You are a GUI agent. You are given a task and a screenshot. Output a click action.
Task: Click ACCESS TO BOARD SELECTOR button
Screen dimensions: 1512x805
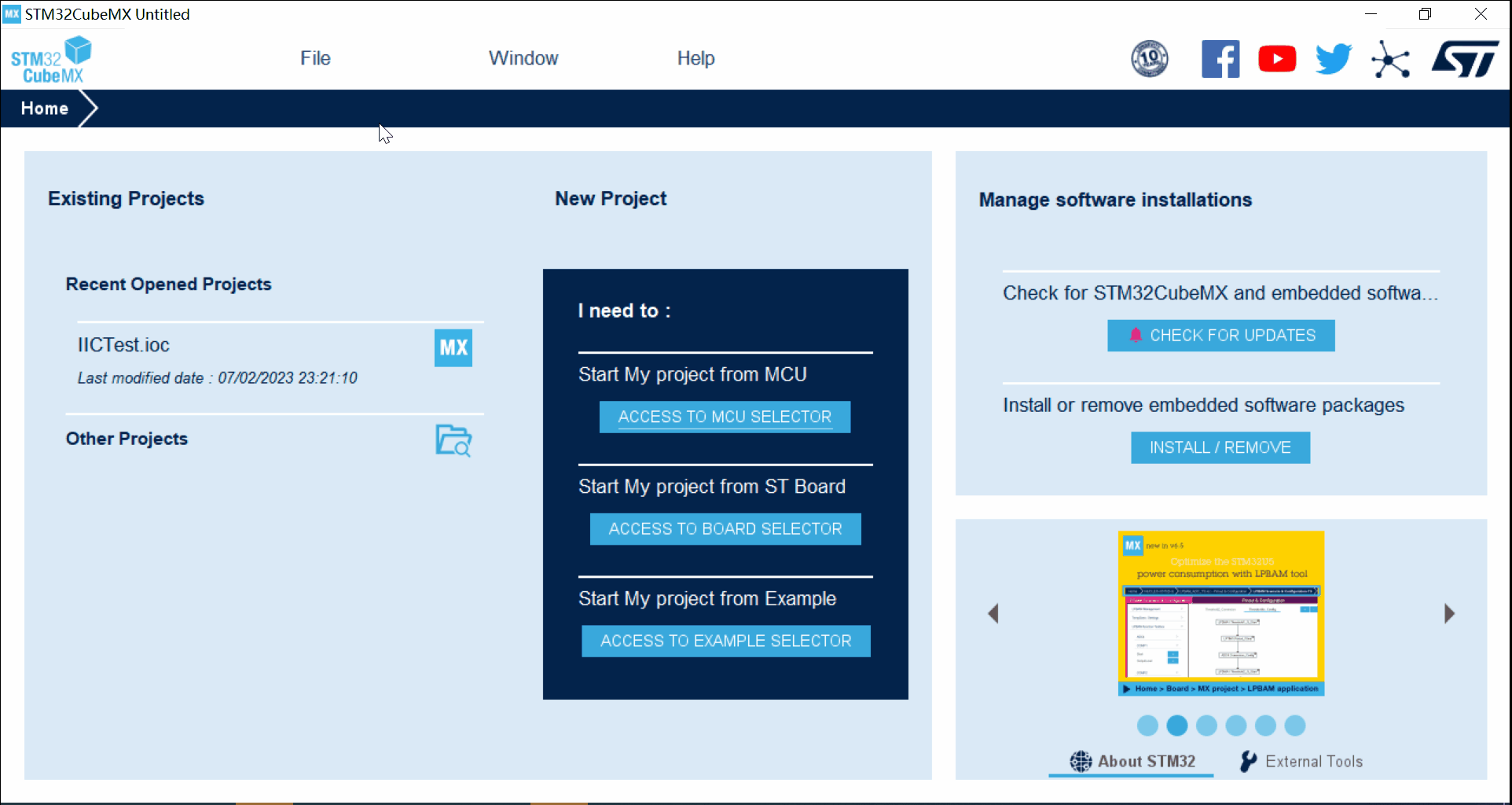[725, 529]
